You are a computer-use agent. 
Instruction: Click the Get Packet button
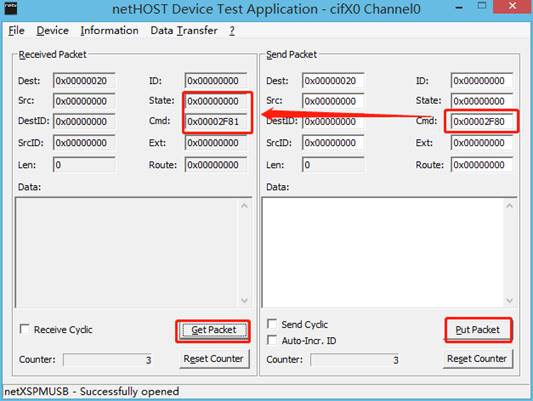tap(213, 330)
